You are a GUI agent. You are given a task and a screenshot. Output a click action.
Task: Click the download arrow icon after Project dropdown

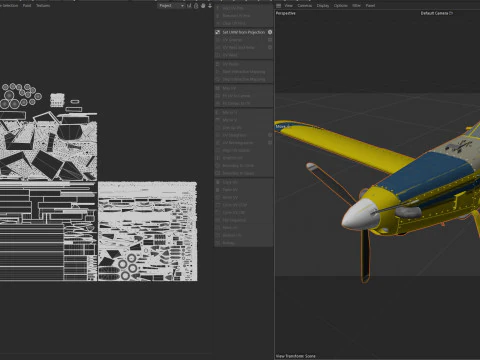(x=210, y=6)
